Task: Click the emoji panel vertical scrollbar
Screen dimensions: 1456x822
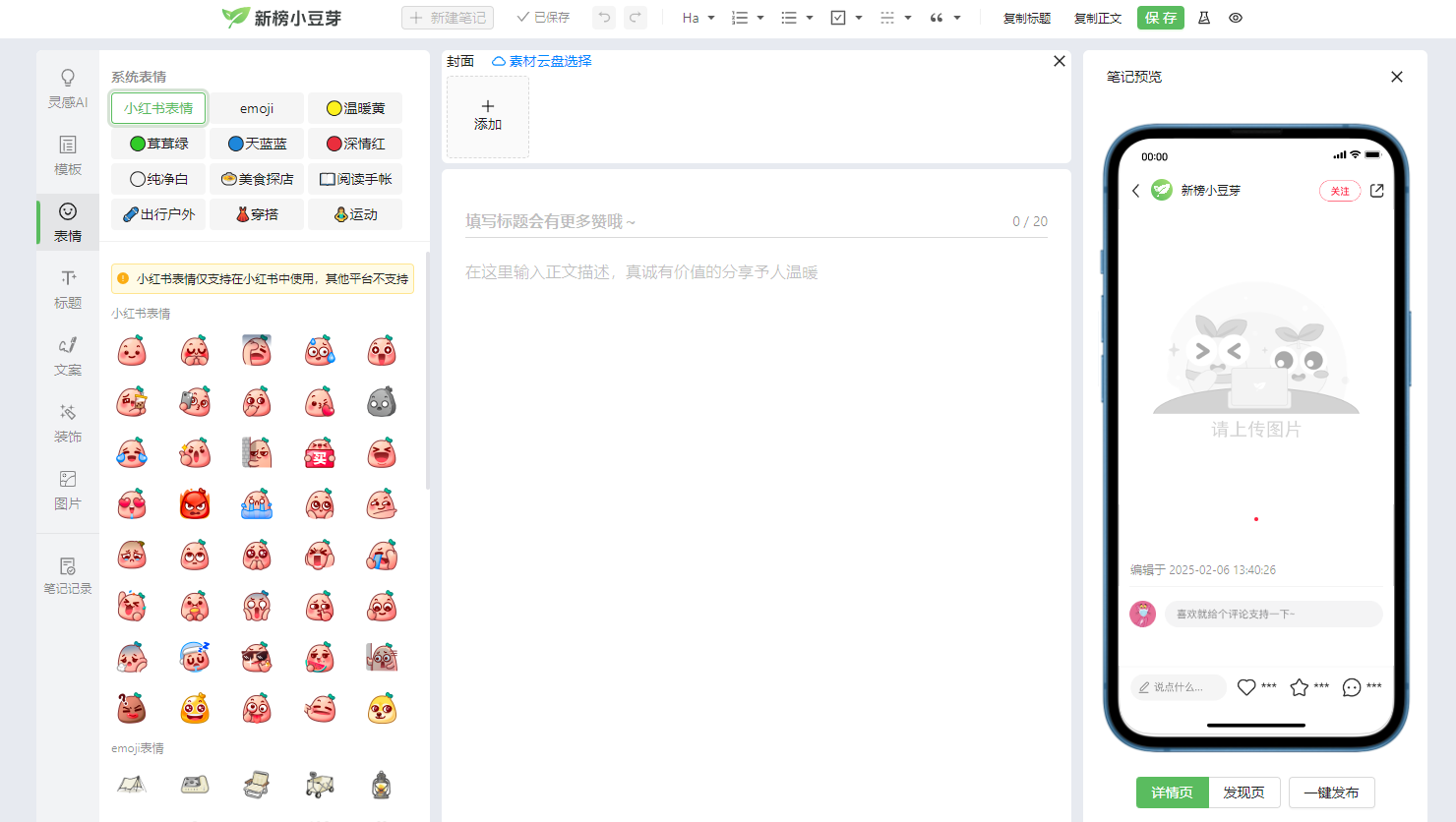Action: pos(427,371)
